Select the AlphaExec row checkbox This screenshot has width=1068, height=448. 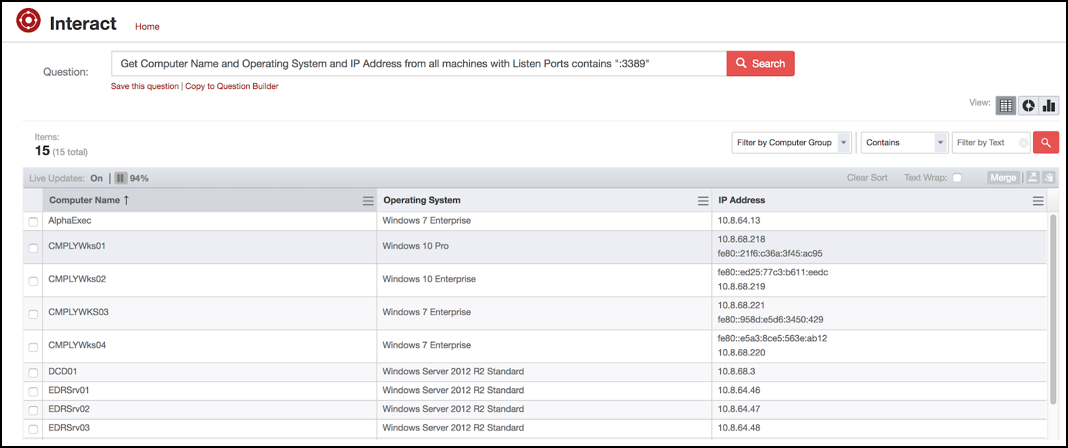point(33,222)
